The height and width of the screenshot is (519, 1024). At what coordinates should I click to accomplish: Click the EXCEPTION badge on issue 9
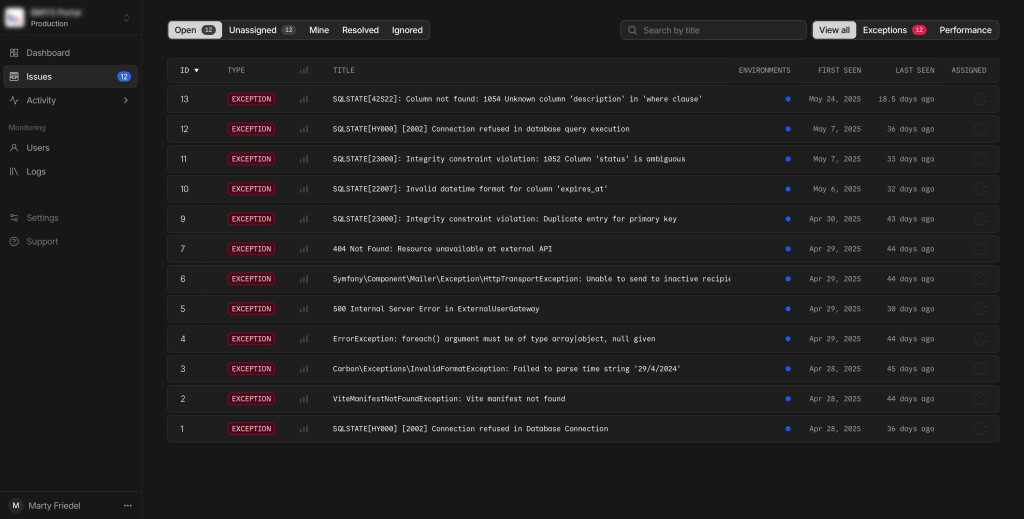[x=251, y=219]
